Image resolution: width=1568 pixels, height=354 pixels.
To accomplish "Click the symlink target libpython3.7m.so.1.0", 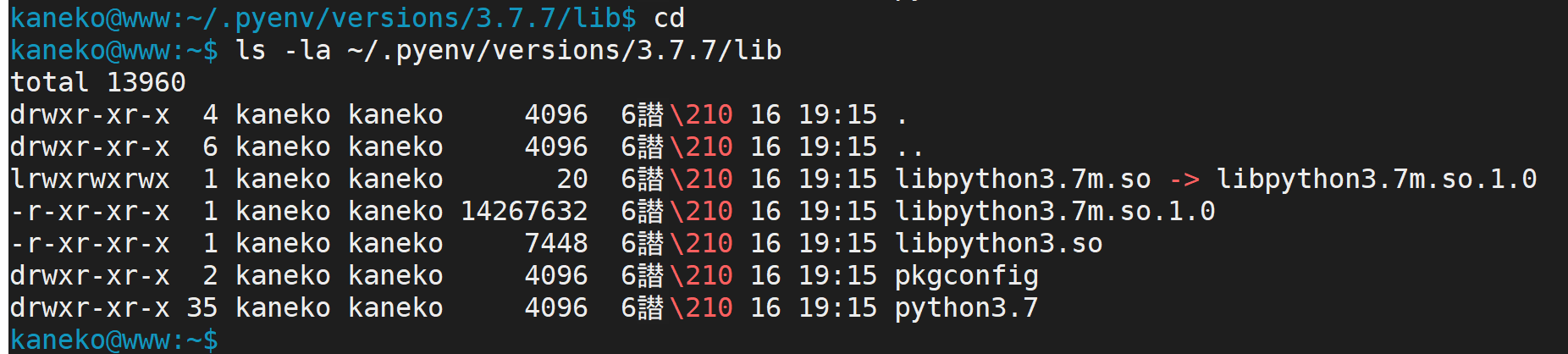I will click(x=1377, y=180).
